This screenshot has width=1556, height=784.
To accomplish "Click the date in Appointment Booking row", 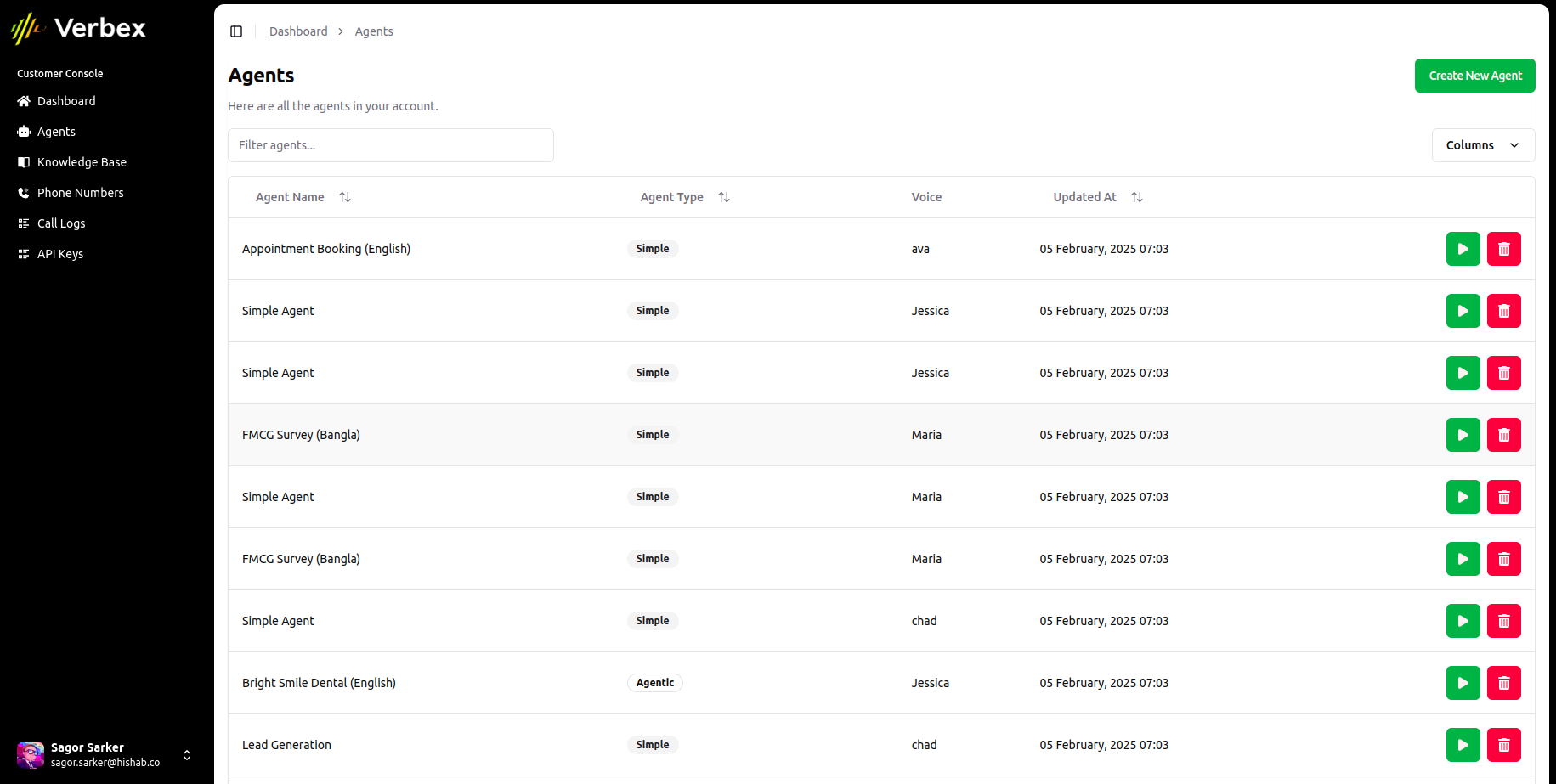I will coord(1104,249).
